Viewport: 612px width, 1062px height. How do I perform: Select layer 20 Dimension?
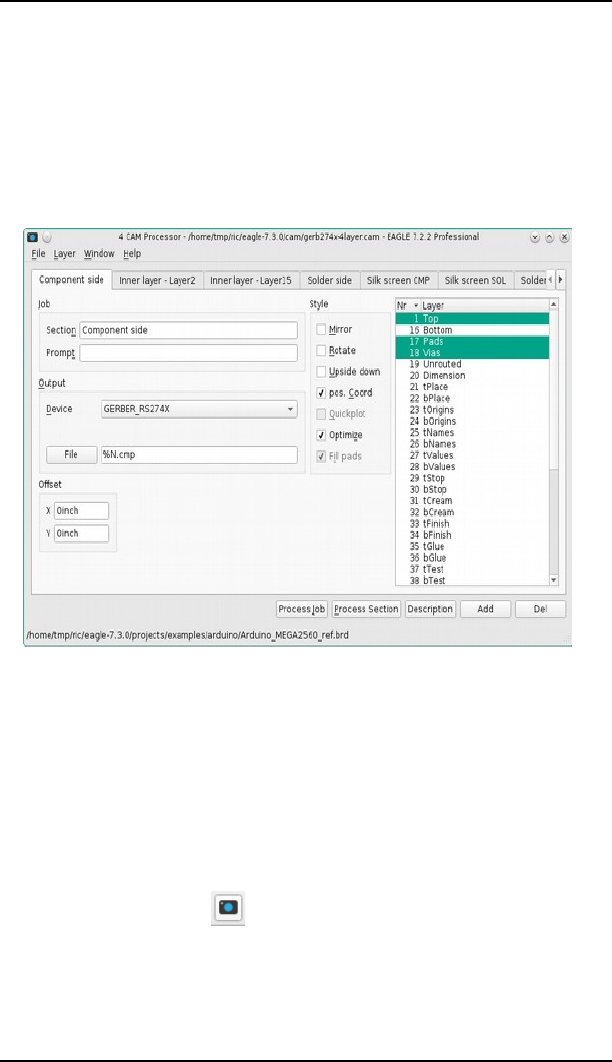pos(473,375)
